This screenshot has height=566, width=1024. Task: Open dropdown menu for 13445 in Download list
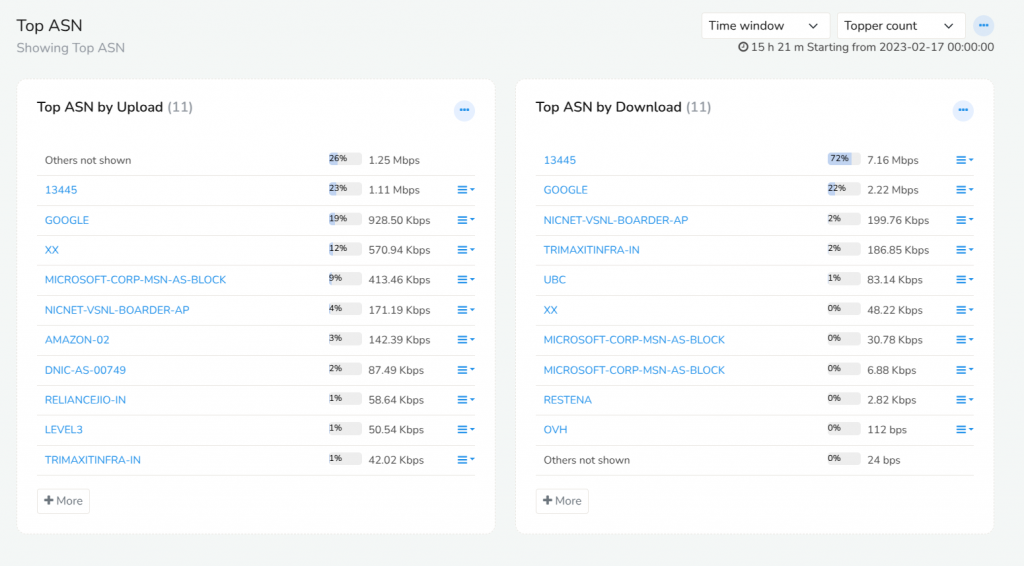pyautogui.click(x=965, y=160)
